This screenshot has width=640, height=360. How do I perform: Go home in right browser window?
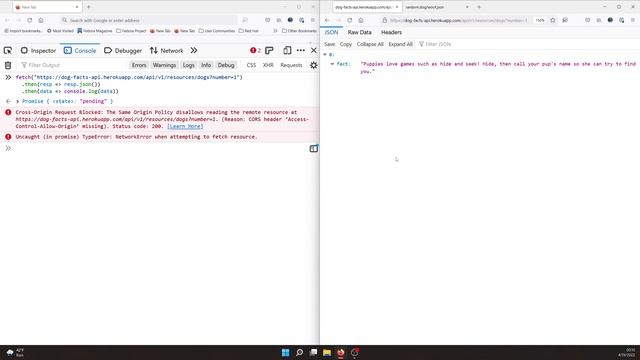[361, 20]
